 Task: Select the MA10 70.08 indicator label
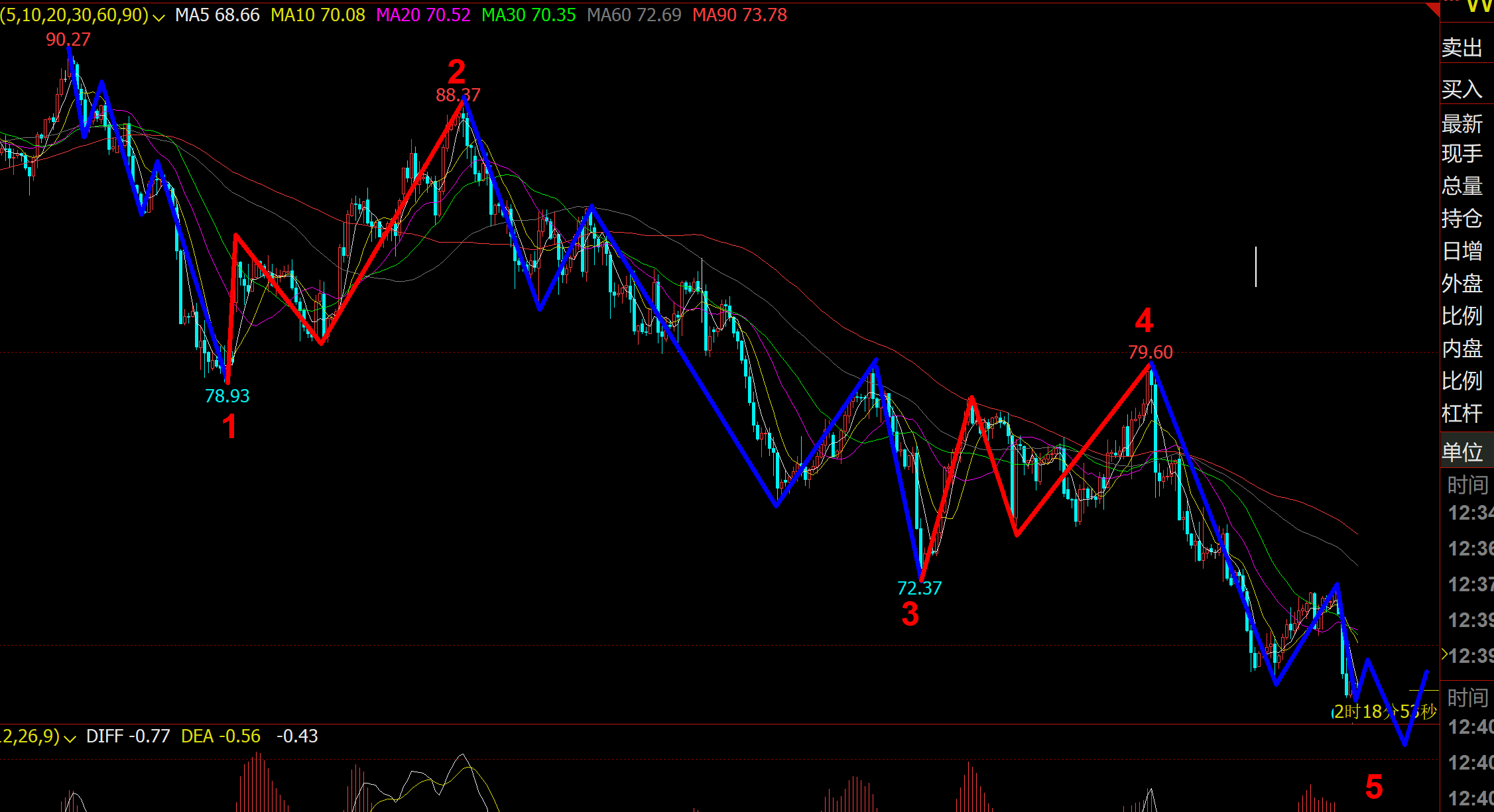coord(318,15)
